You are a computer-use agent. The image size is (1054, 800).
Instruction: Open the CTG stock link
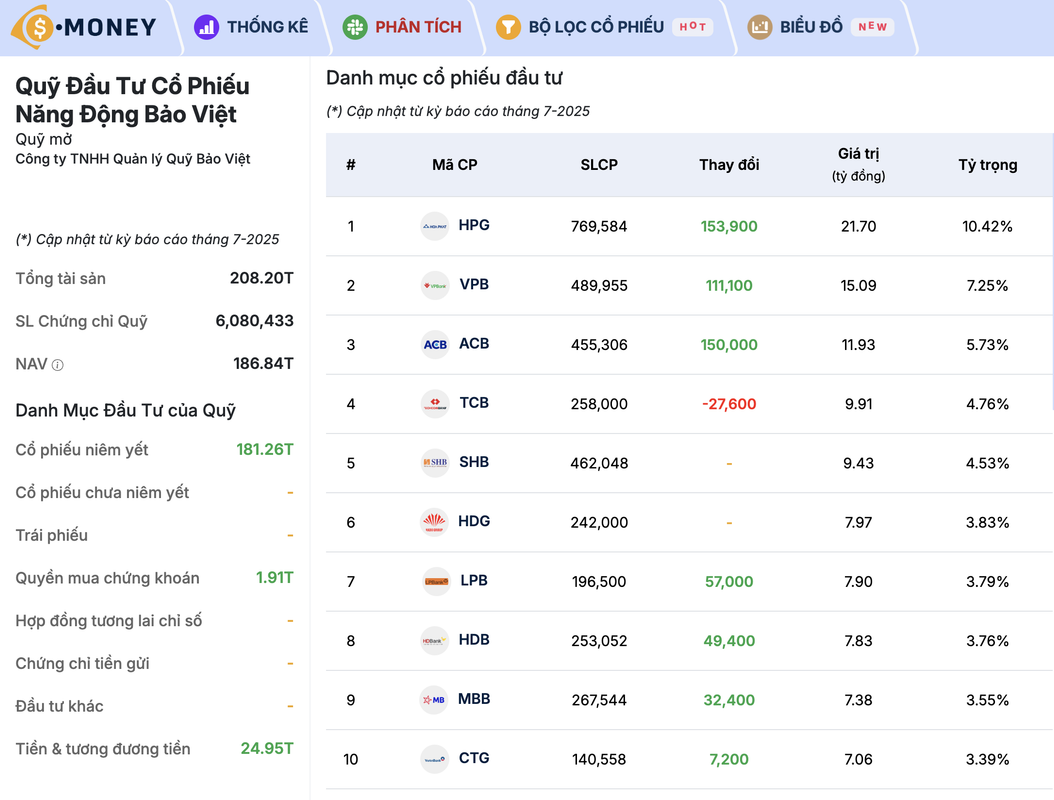coord(474,758)
